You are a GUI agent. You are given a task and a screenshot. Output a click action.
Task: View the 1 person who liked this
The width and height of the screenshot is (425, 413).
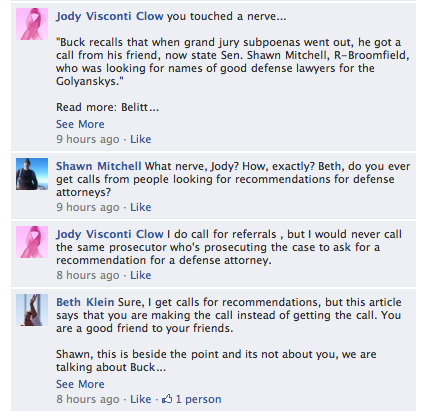[198, 399]
